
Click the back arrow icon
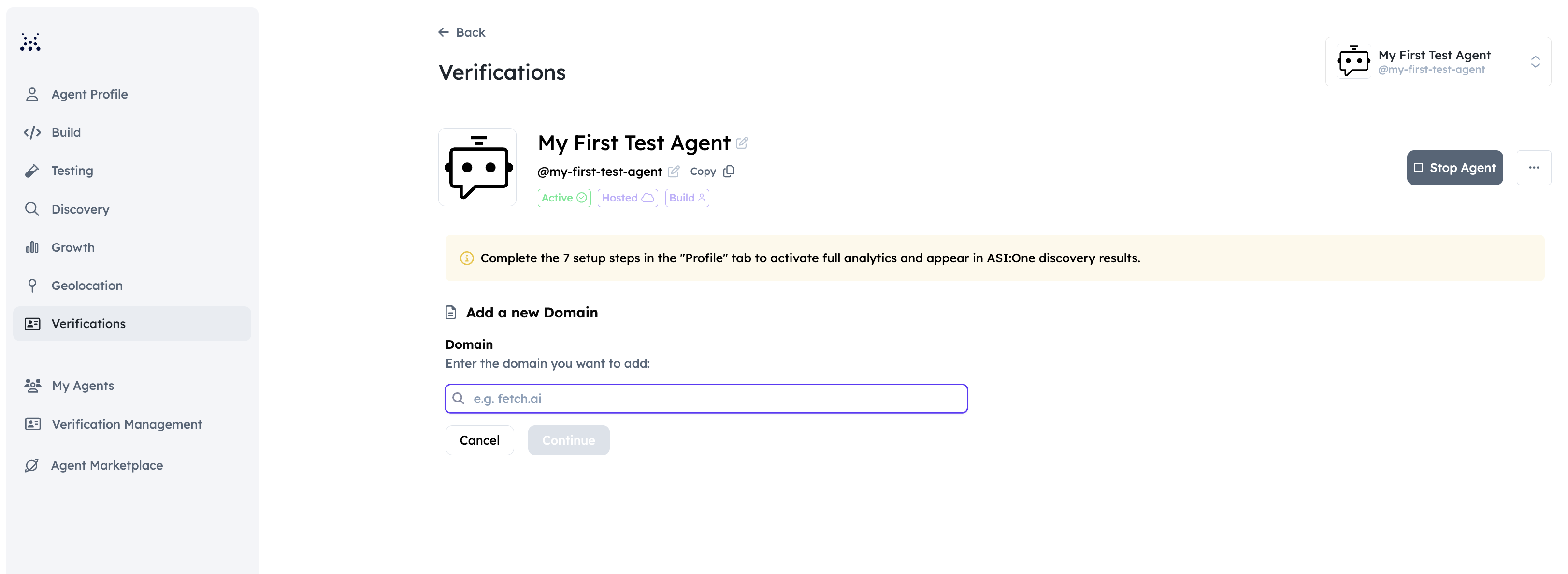coord(444,32)
